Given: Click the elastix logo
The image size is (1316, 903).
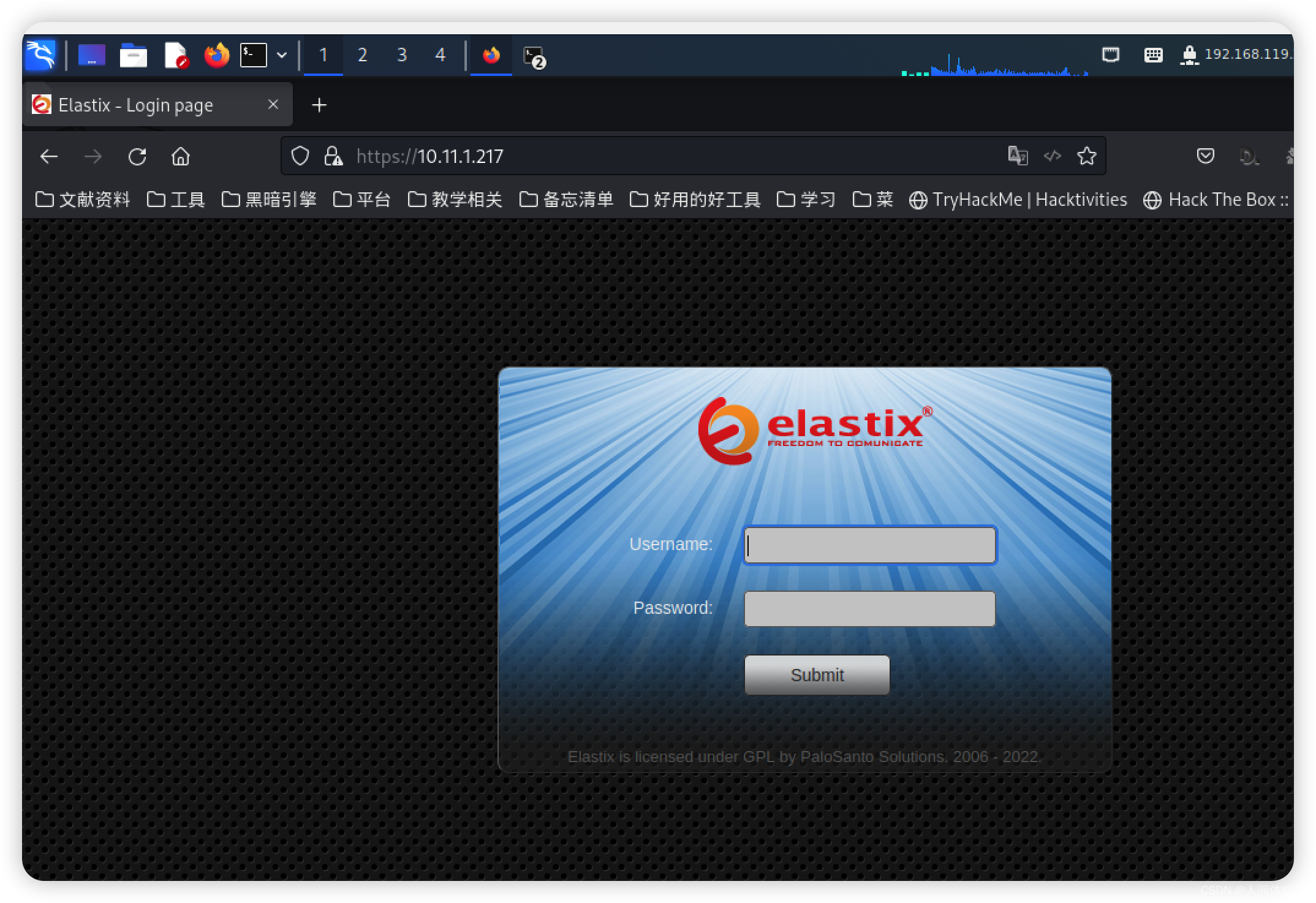Looking at the screenshot, I should pos(815,430).
